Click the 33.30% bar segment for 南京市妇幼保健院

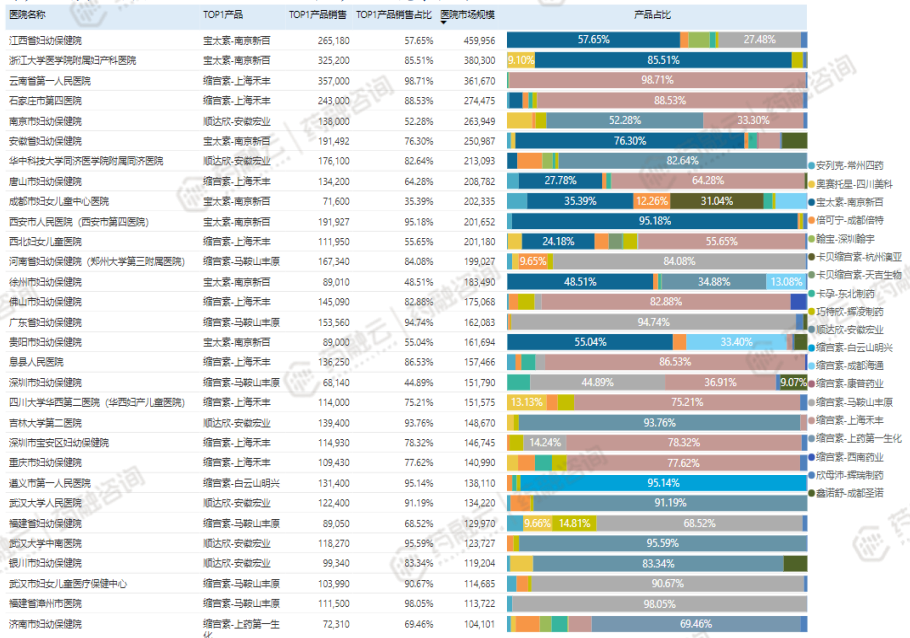pyautogui.click(x=753, y=120)
